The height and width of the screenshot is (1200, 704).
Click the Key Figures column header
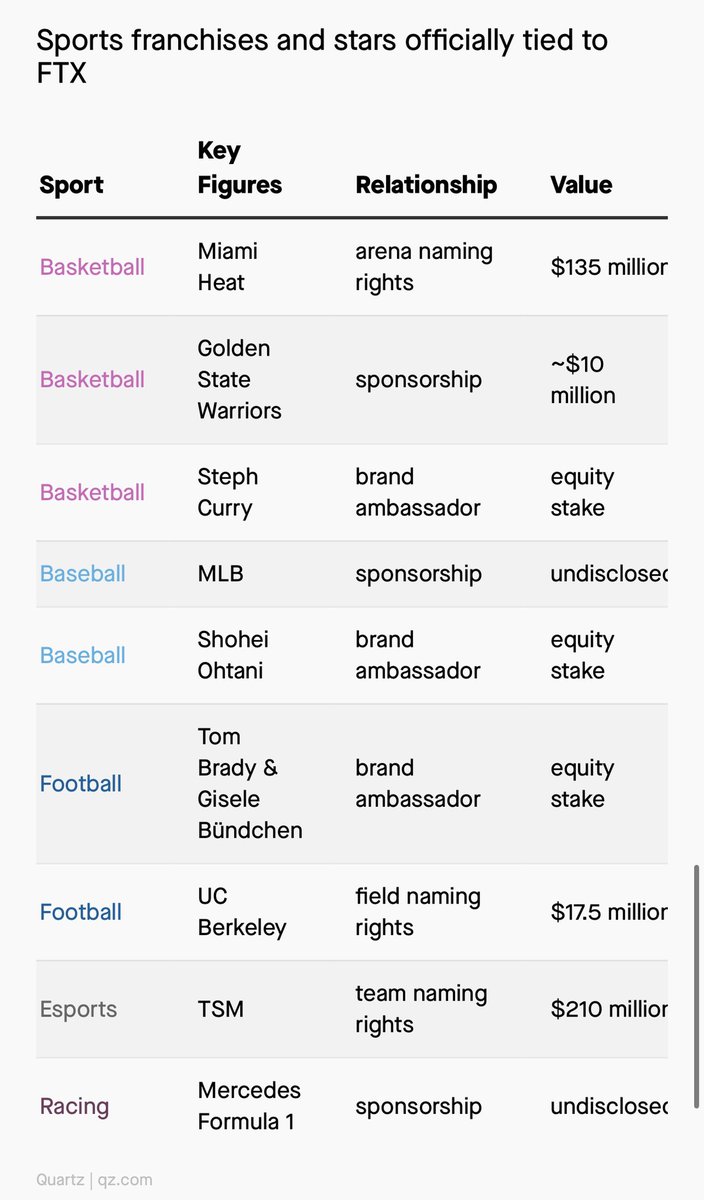pos(240,168)
